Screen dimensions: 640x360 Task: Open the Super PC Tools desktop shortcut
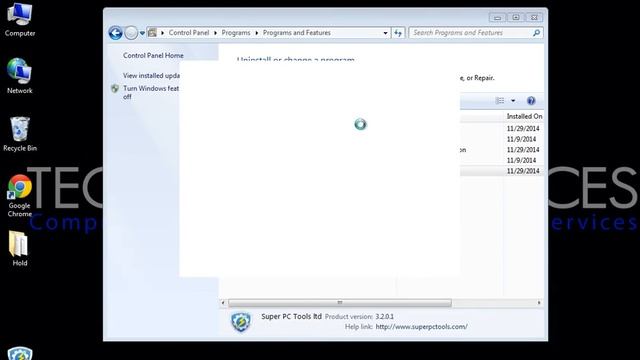20,353
